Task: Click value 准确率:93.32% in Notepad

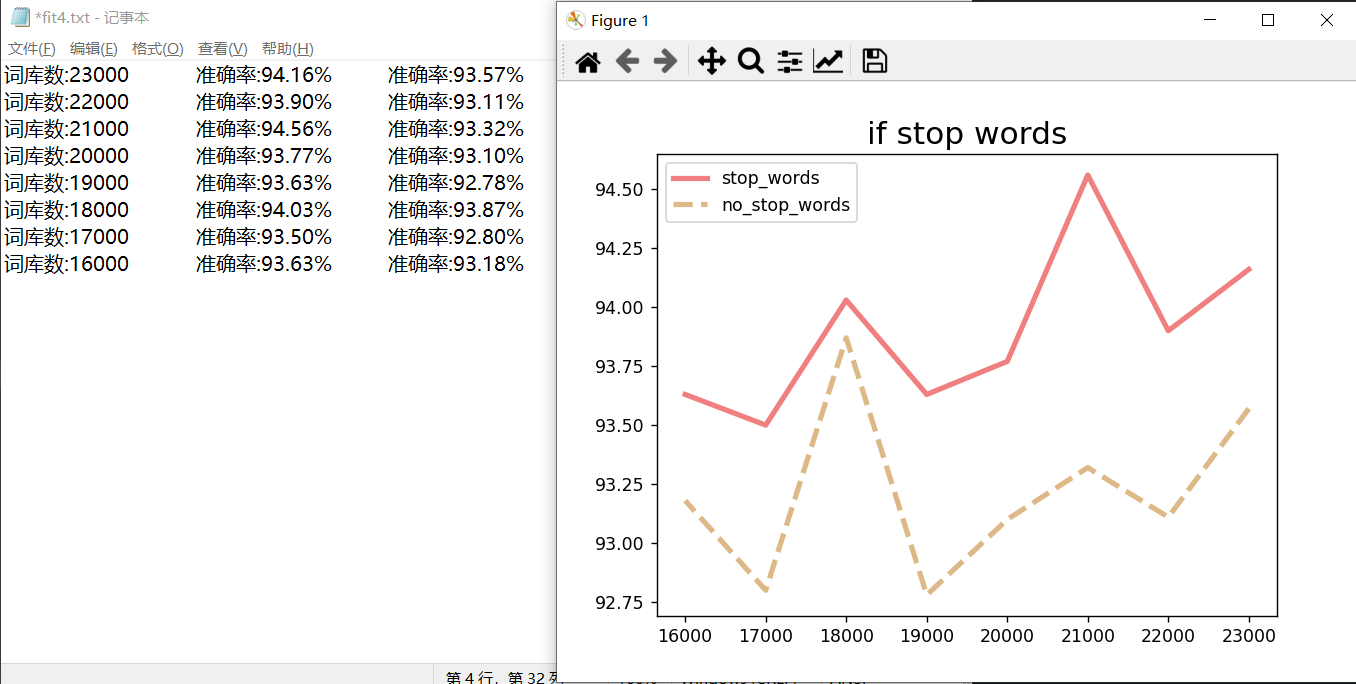Action: 456,129
